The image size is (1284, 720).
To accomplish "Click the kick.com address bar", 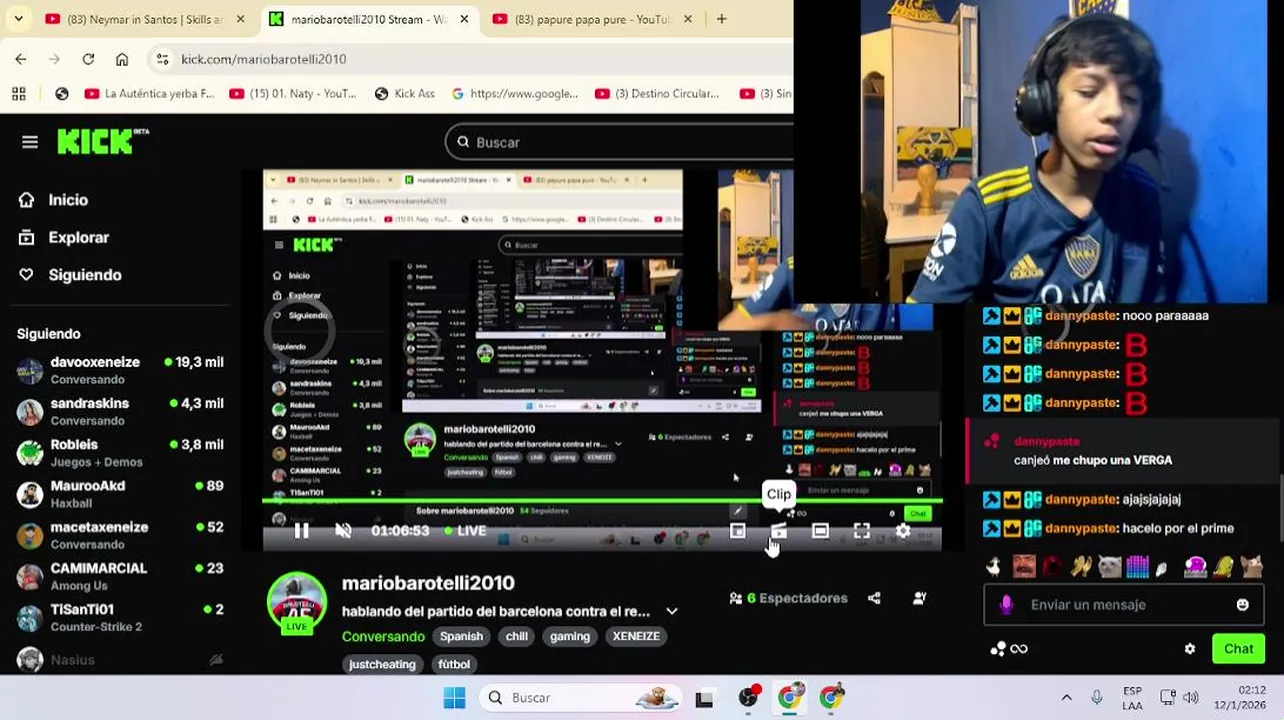I will pyautogui.click(x=470, y=59).
